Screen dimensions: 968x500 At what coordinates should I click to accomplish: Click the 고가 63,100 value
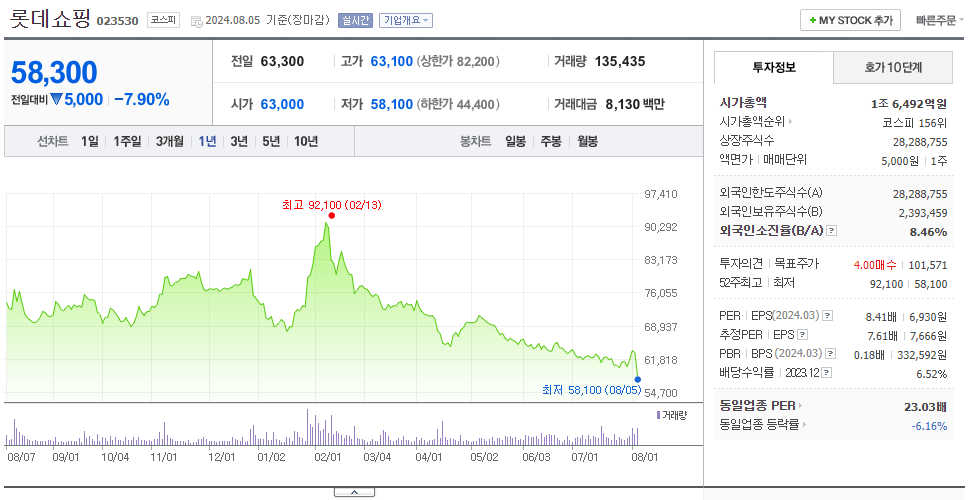click(391, 61)
